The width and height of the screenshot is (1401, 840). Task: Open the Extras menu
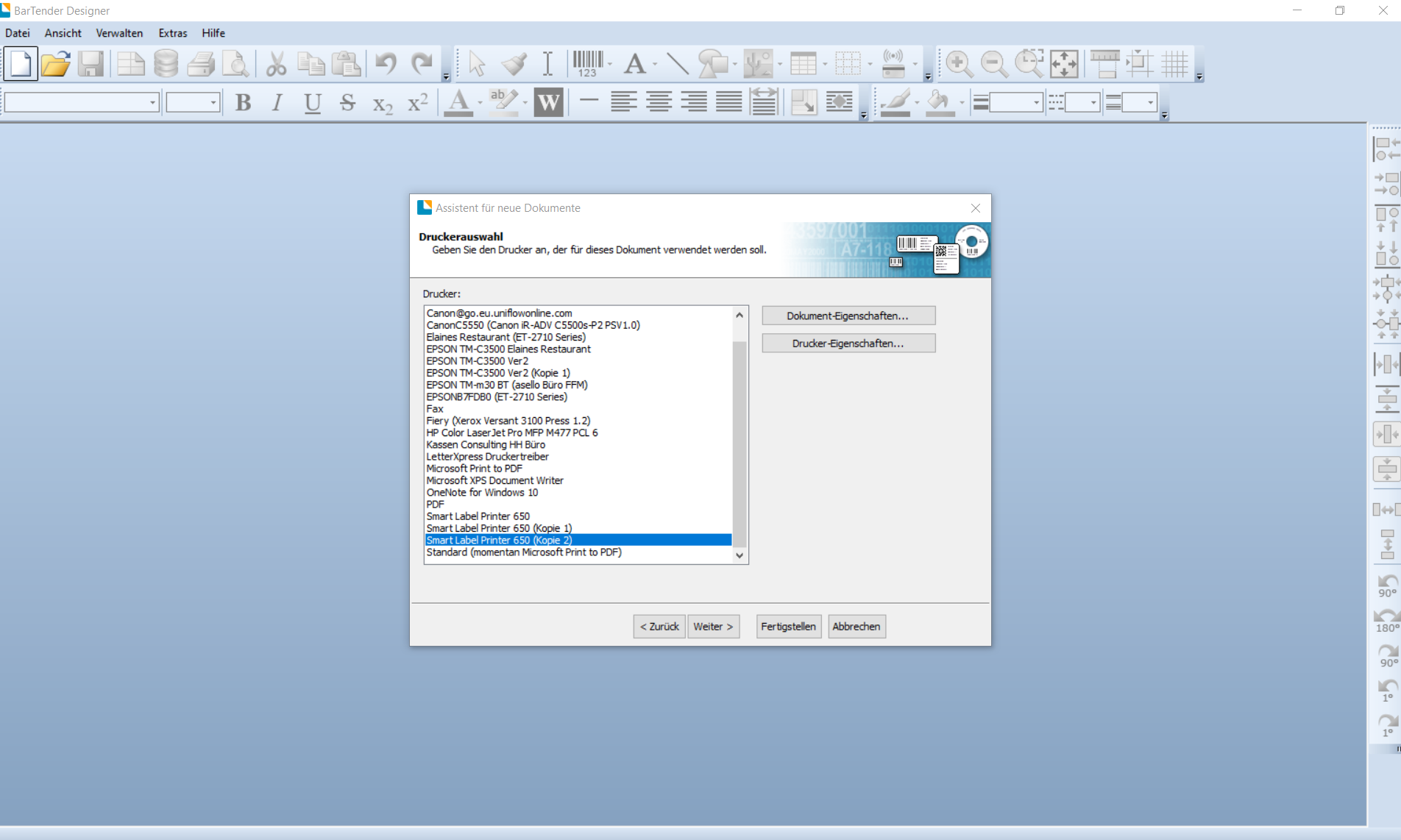coord(173,33)
